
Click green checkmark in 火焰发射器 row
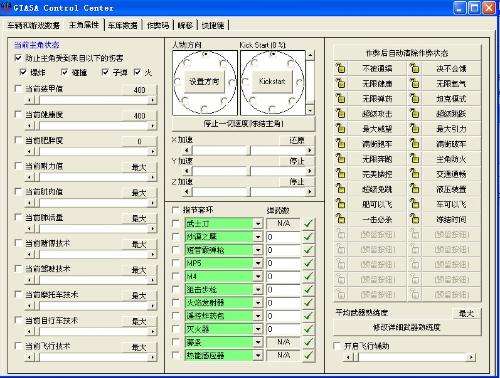tap(309, 303)
